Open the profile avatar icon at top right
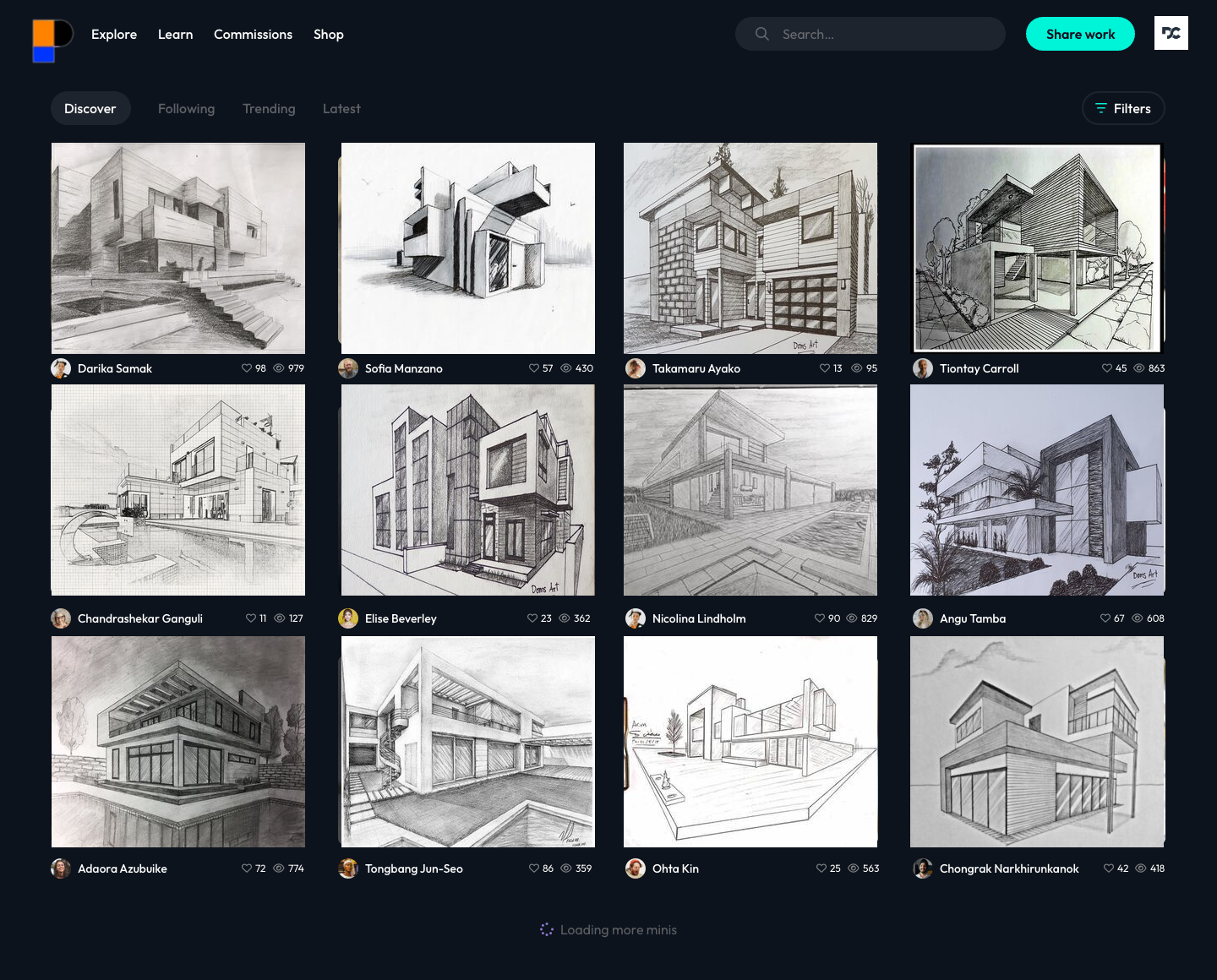Viewport: 1217px width, 980px height. pos(1171,34)
